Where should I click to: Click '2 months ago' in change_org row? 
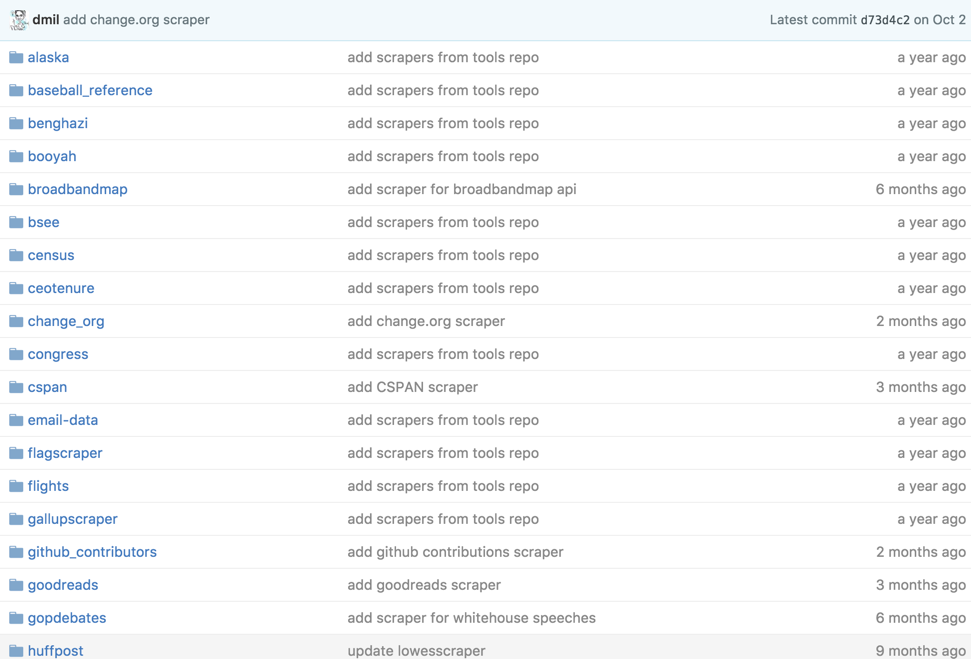(921, 321)
